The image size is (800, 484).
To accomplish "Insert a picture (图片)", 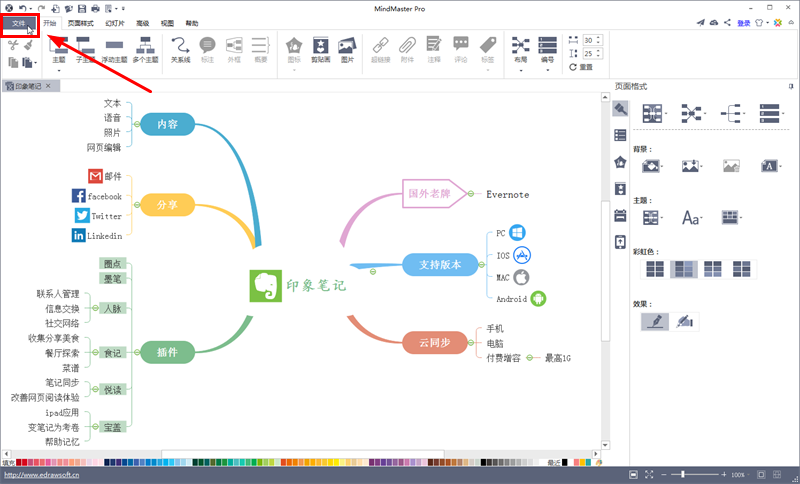I will point(347,50).
